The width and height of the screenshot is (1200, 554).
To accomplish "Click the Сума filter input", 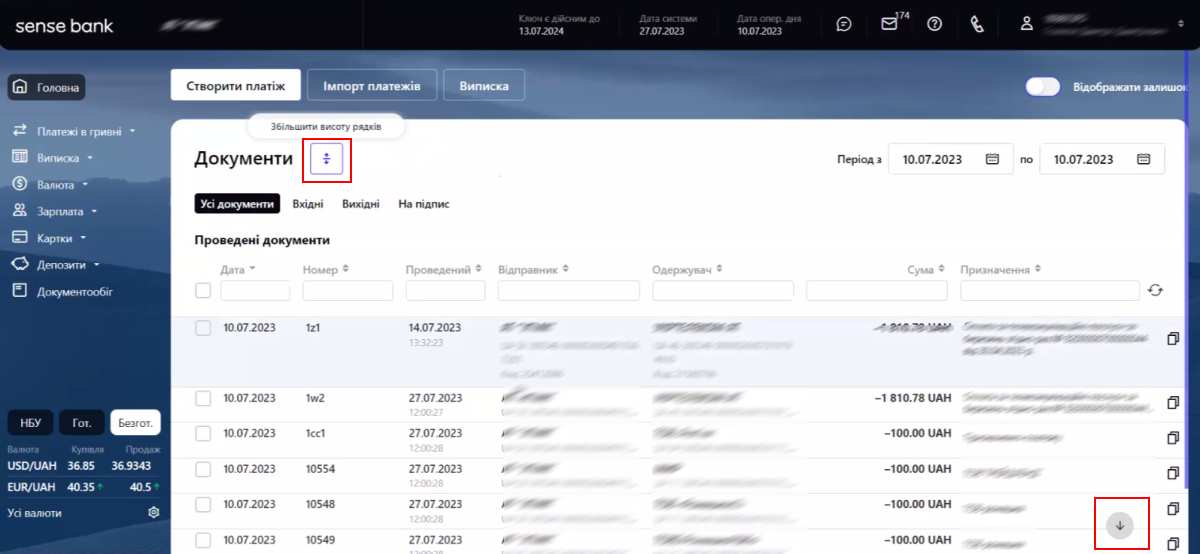I will click(876, 290).
